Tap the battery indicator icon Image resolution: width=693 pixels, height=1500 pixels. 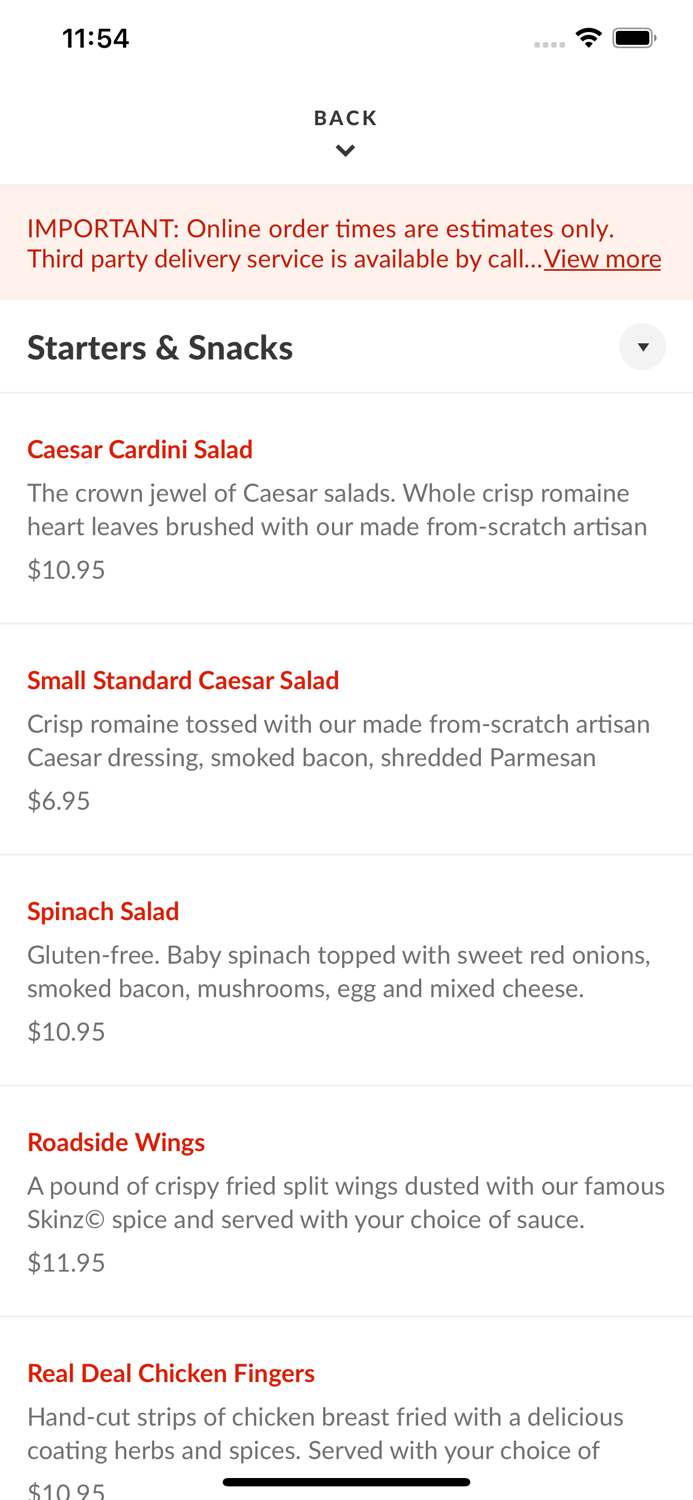[634, 38]
